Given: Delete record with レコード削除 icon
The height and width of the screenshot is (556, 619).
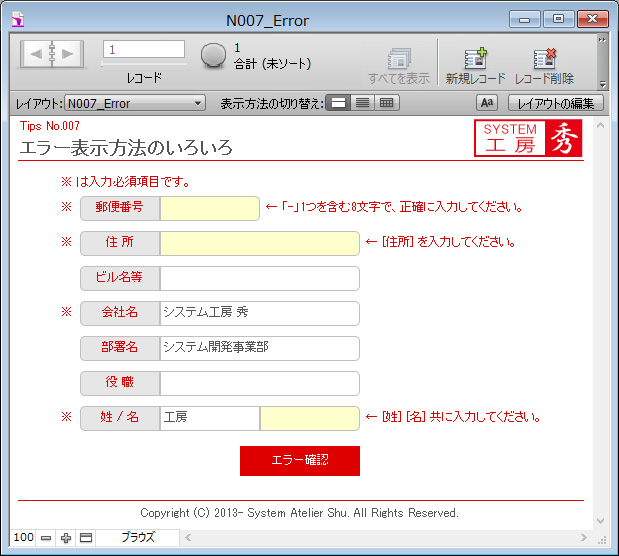Looking at the screenshot, I should coord(544,66).
